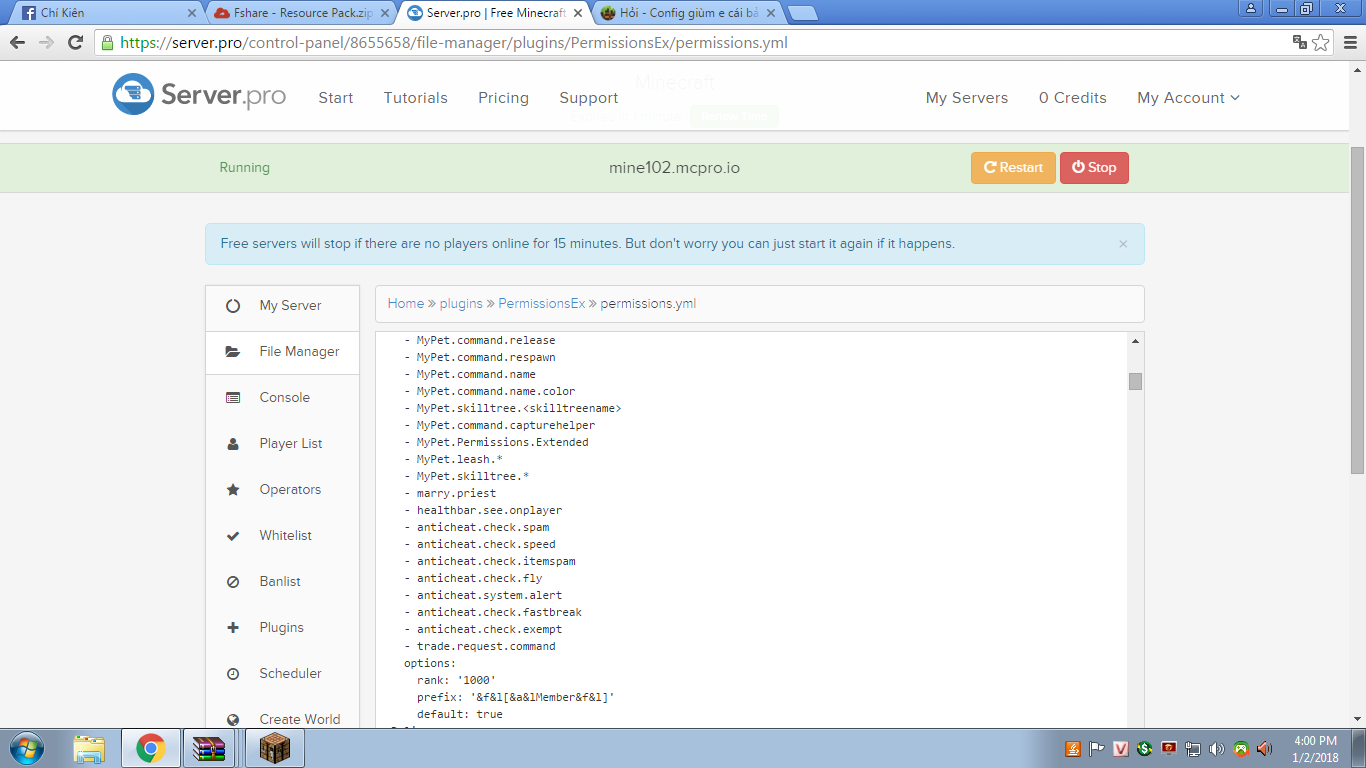Open the Pricing menu item
This screenshot has height=768, width=1366.
(503, 98)
